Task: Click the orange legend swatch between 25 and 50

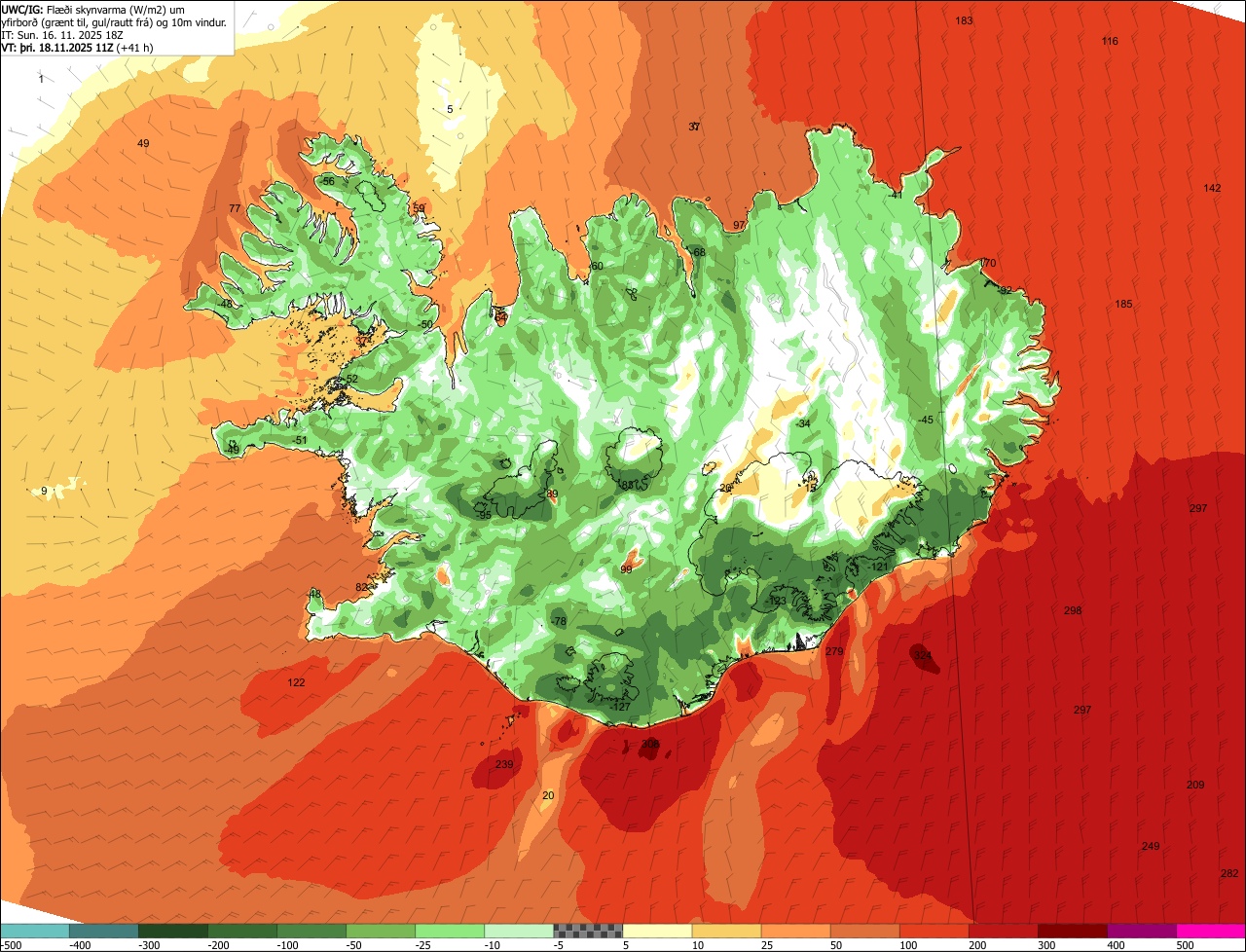Action: pos(795,931)
